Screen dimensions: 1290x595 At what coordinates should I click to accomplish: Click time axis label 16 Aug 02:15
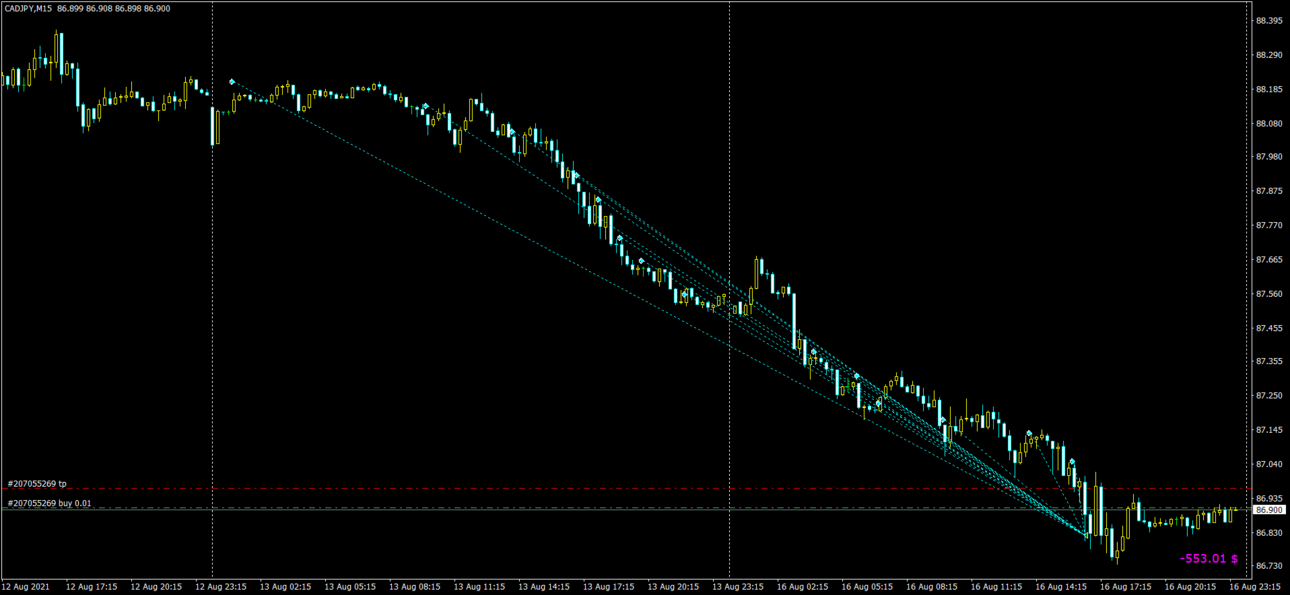click(x=802, y=586)
